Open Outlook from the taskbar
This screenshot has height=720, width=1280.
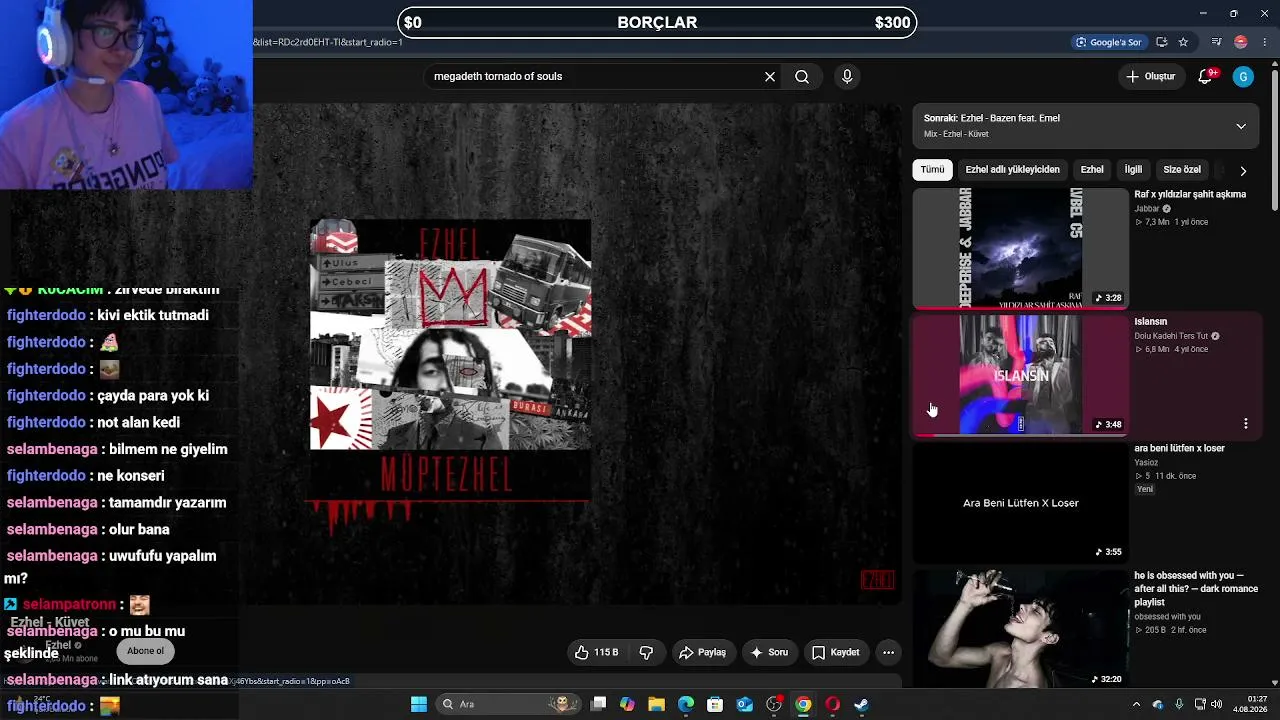[x=745, y=704]
